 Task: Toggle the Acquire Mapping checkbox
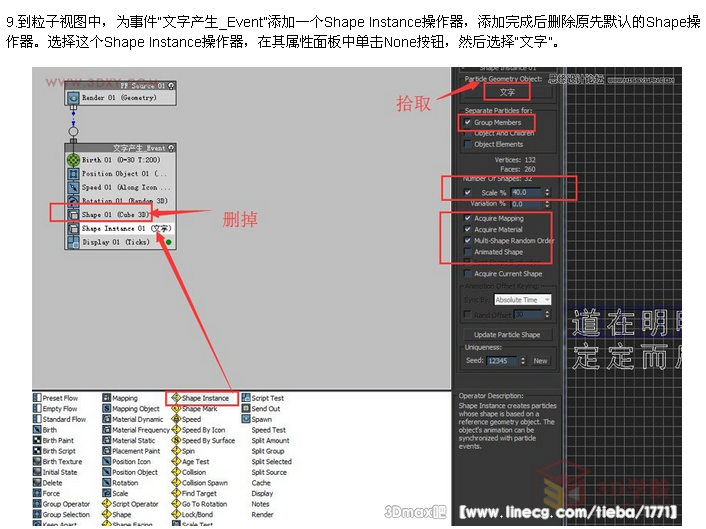pyautogui.click(x=468, y=218)
